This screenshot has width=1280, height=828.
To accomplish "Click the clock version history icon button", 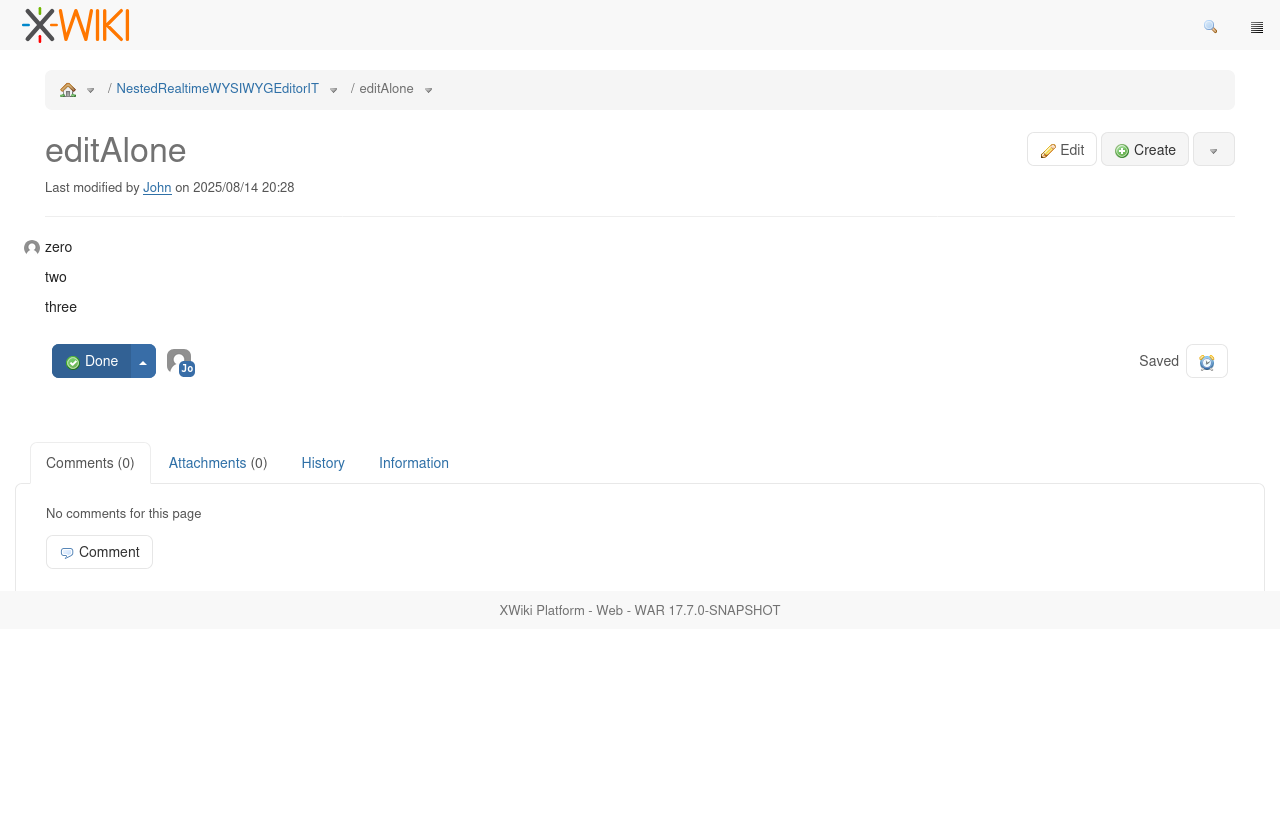I will (1207, 361).
